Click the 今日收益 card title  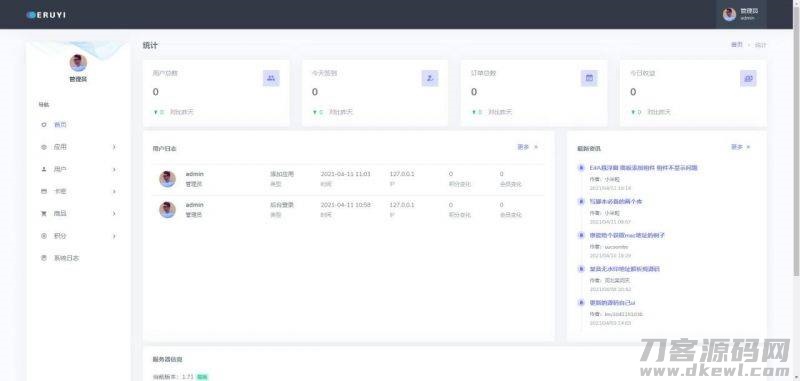(x=642, y=73)
